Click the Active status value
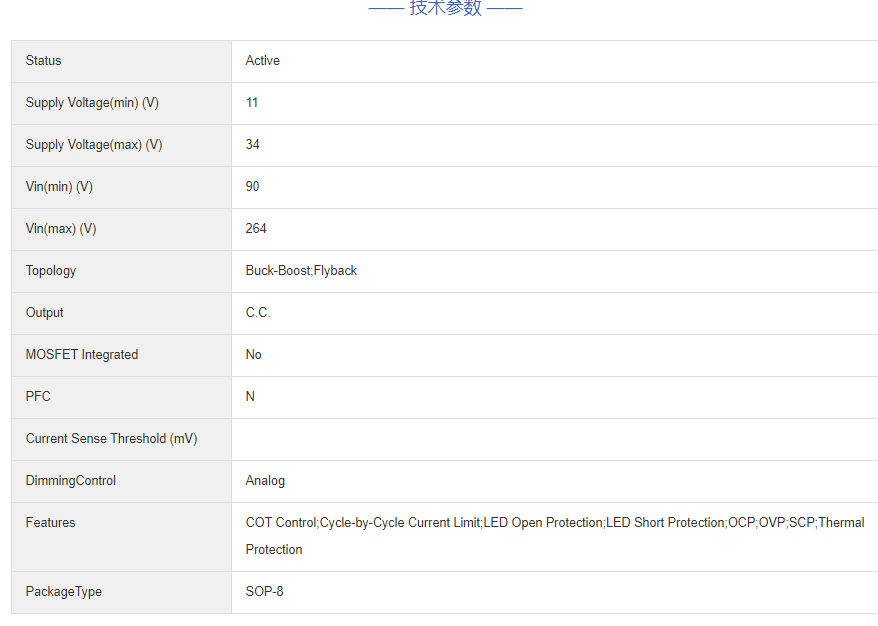Viewport: 878px width, 626px height. 263,61
